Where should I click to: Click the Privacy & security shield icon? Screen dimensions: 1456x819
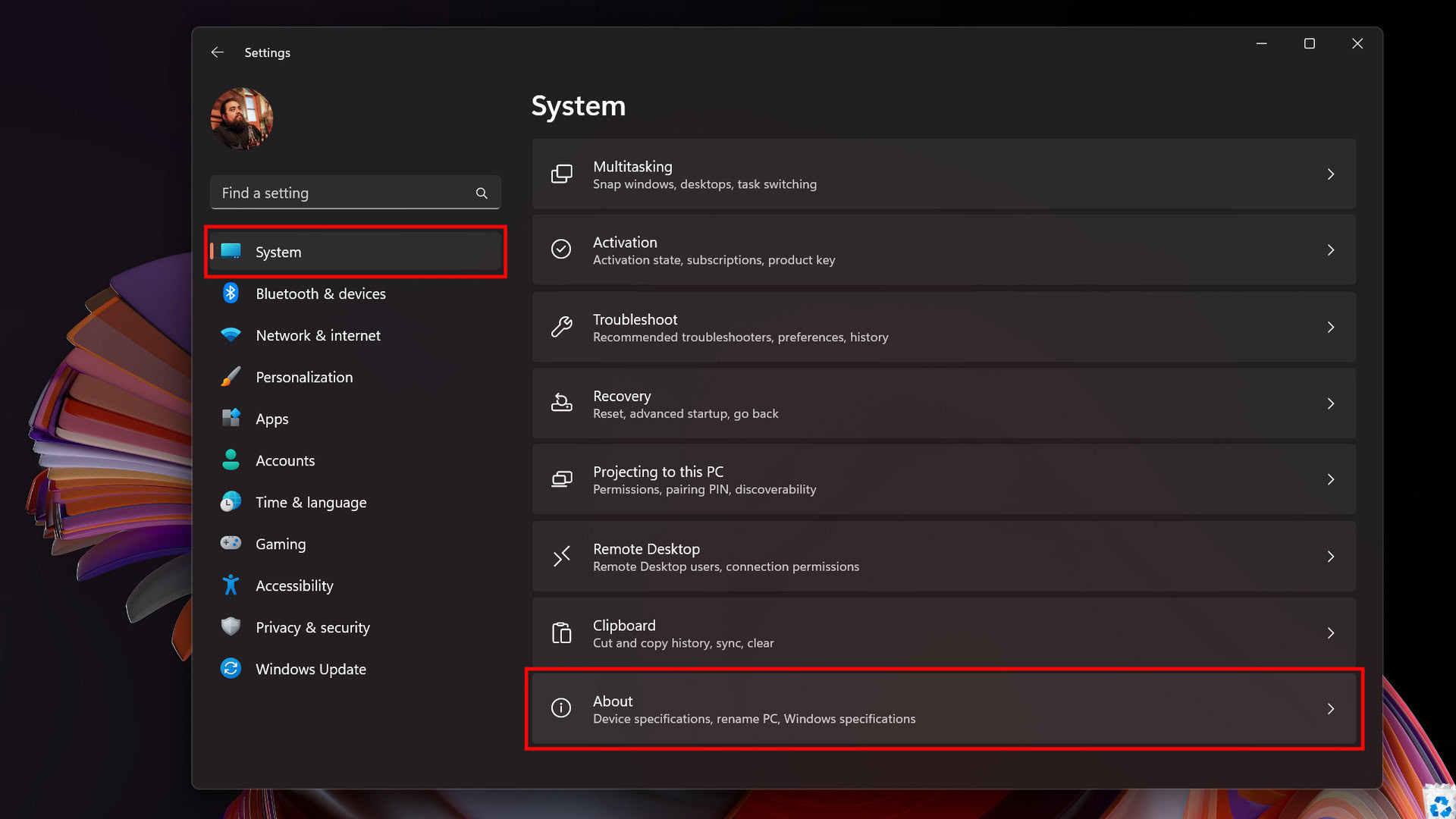click(x=231, y=626)
